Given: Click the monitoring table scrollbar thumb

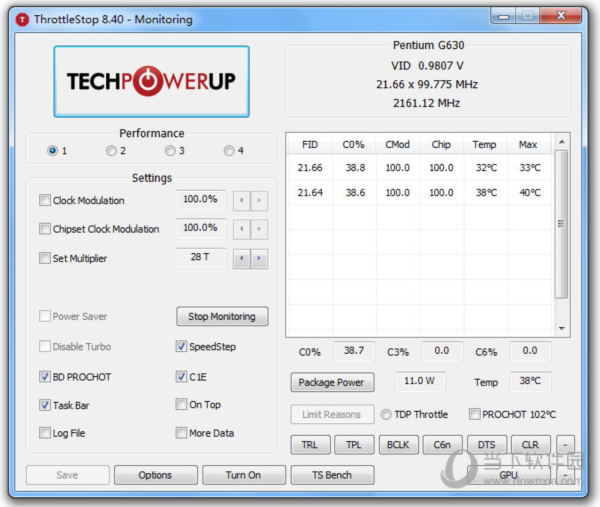Looking at the screenshot, I should [x=561, y=224].
